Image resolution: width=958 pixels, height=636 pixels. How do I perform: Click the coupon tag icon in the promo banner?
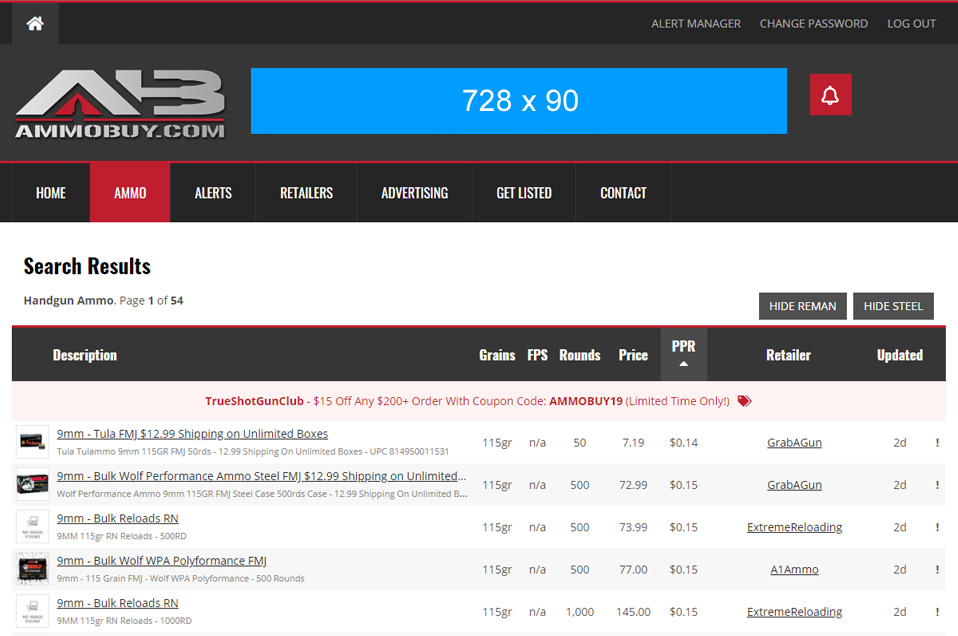(x=744, y=401)
